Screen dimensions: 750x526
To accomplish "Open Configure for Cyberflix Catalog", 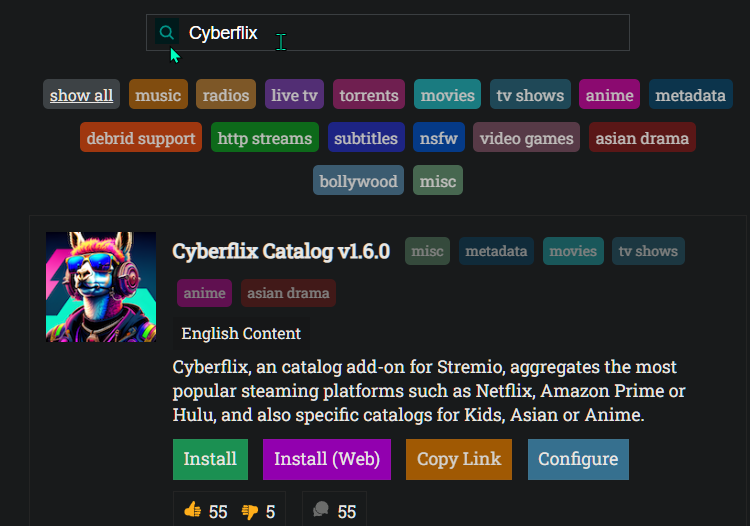I will tap(578, 459).
